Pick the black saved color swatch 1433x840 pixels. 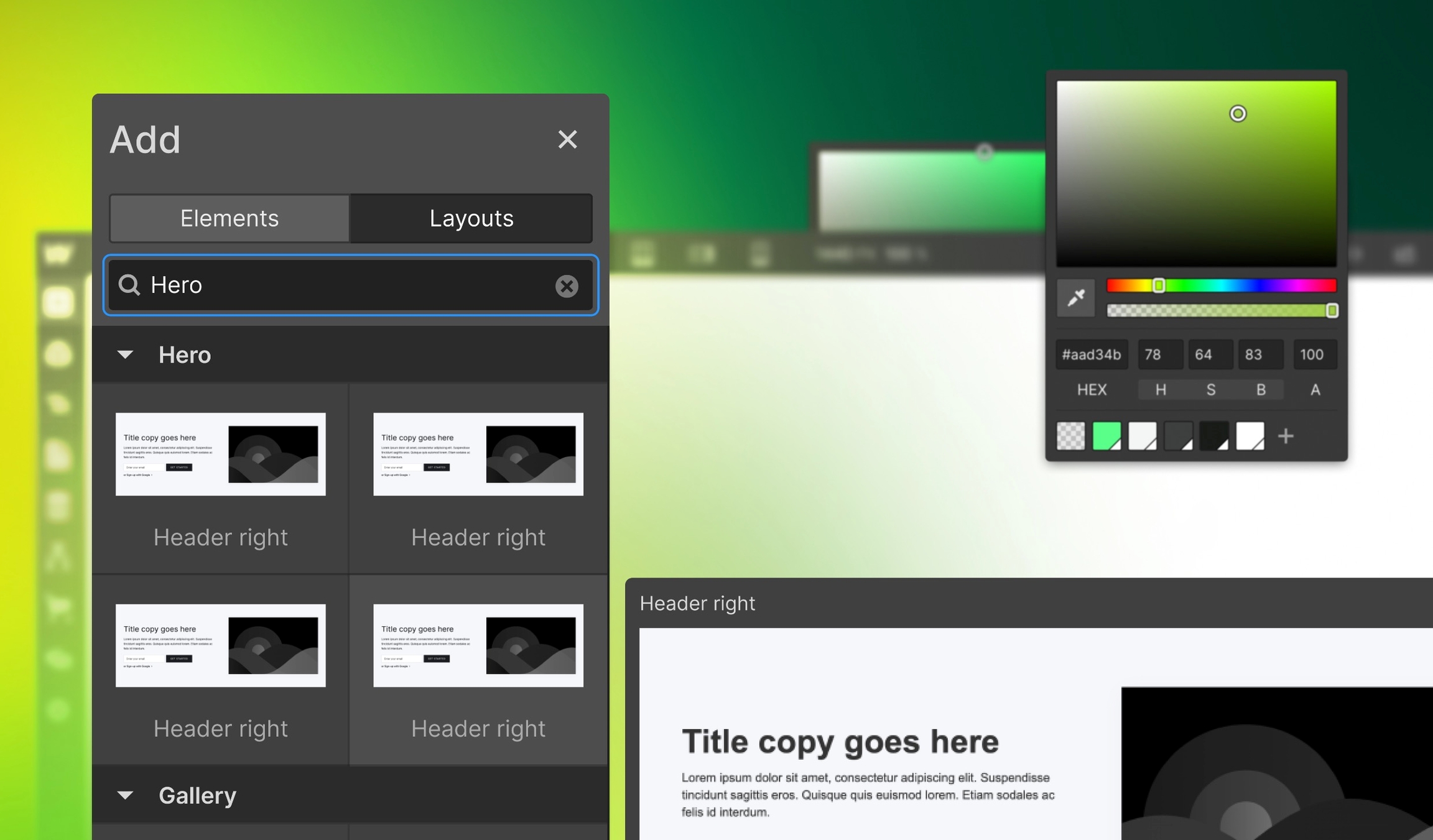point(1213,436)
